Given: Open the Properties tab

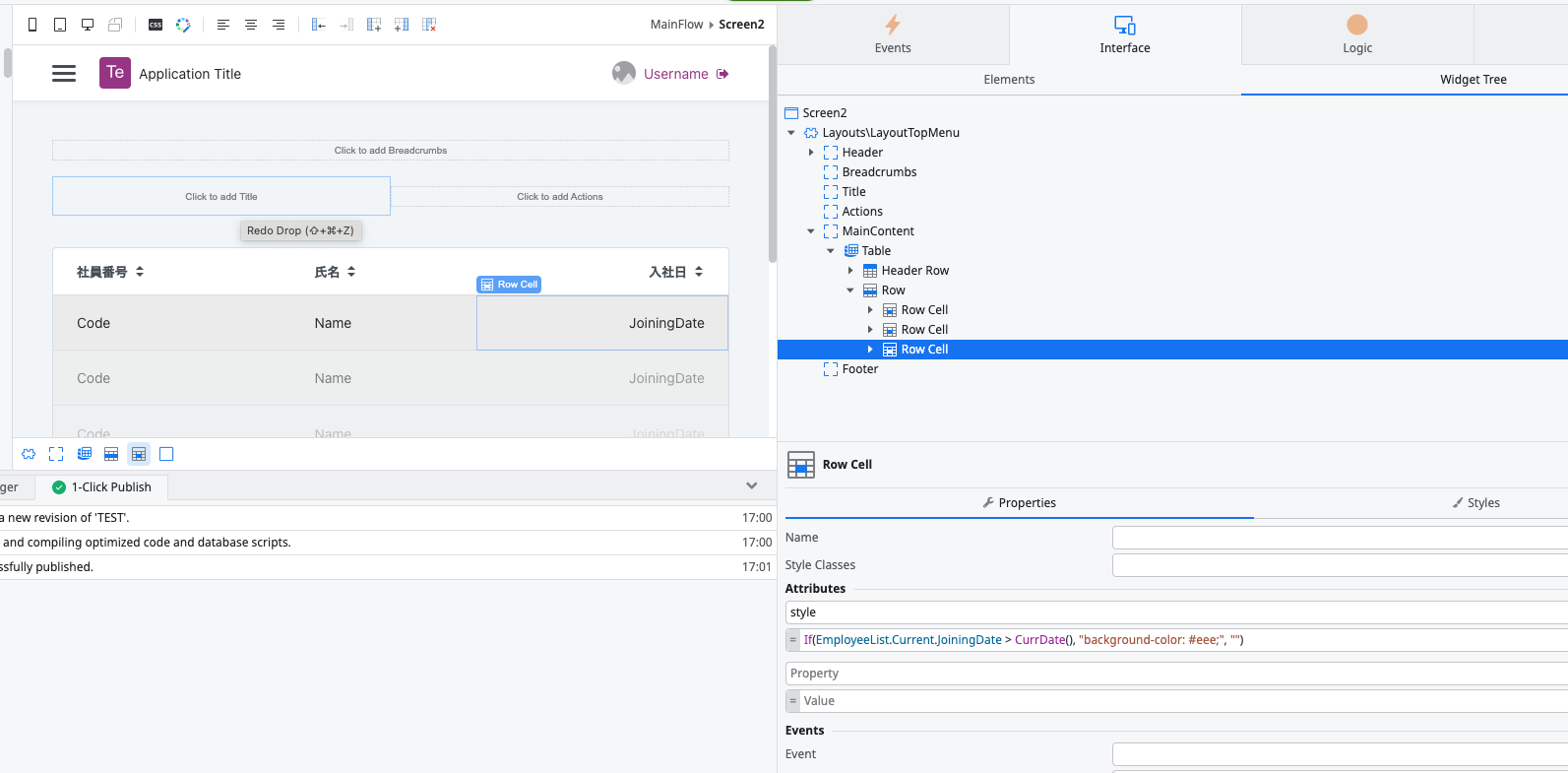Looking at the screenshot, I should (x=1019, y=503).
